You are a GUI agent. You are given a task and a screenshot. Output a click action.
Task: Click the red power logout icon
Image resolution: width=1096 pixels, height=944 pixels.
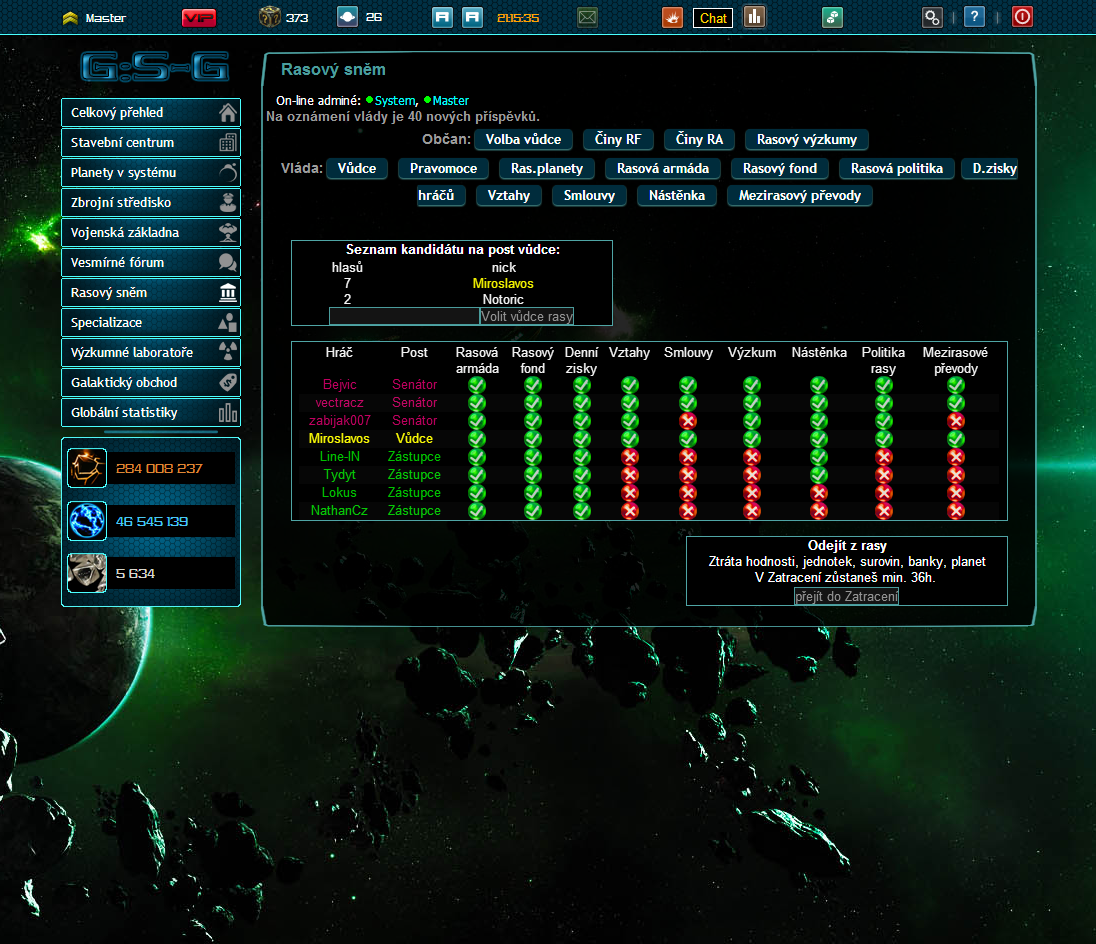pos(1022,17)
